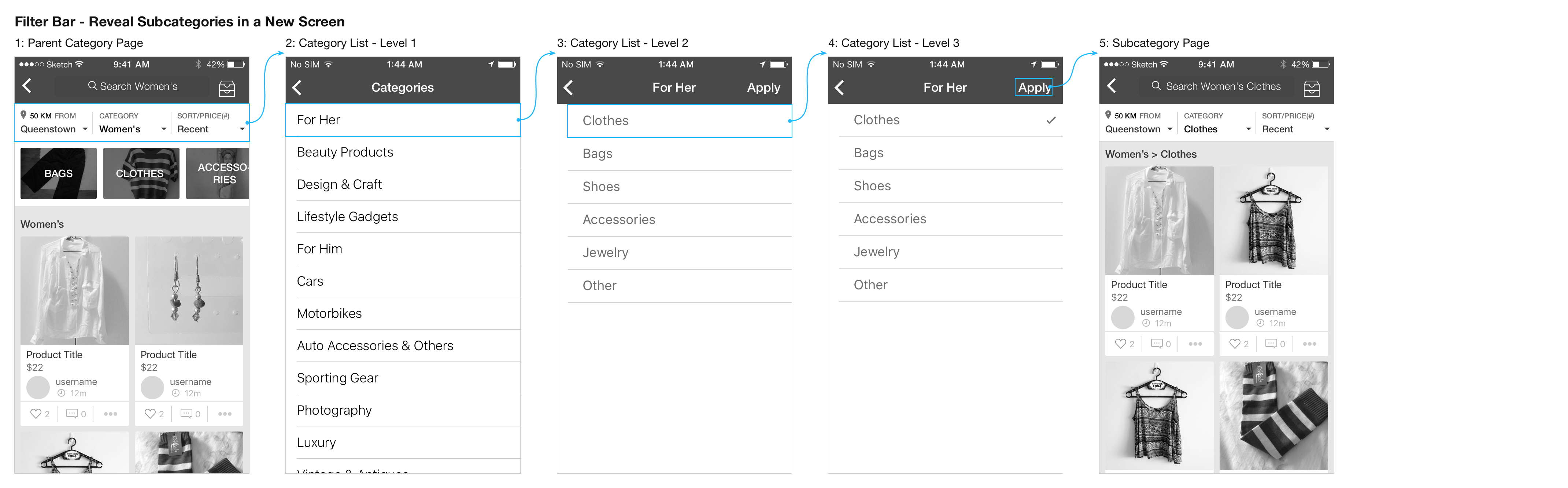Select Bags in Level 3 category list

click(950, 153)
